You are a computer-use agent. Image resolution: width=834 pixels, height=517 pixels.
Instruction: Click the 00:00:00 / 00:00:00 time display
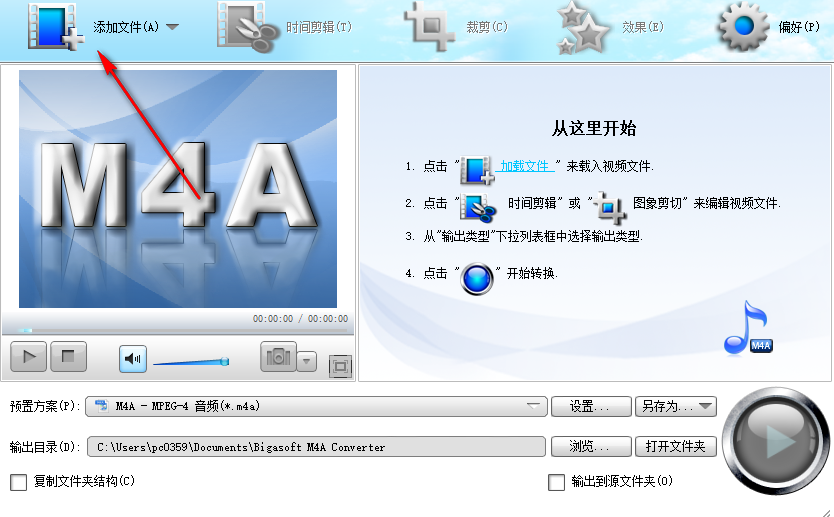click(300, 319)
